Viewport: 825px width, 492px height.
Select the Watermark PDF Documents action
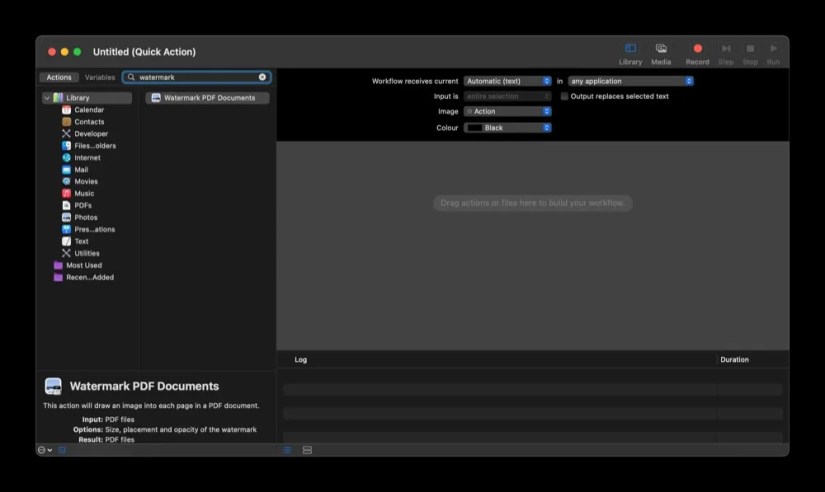coord(207,98)
